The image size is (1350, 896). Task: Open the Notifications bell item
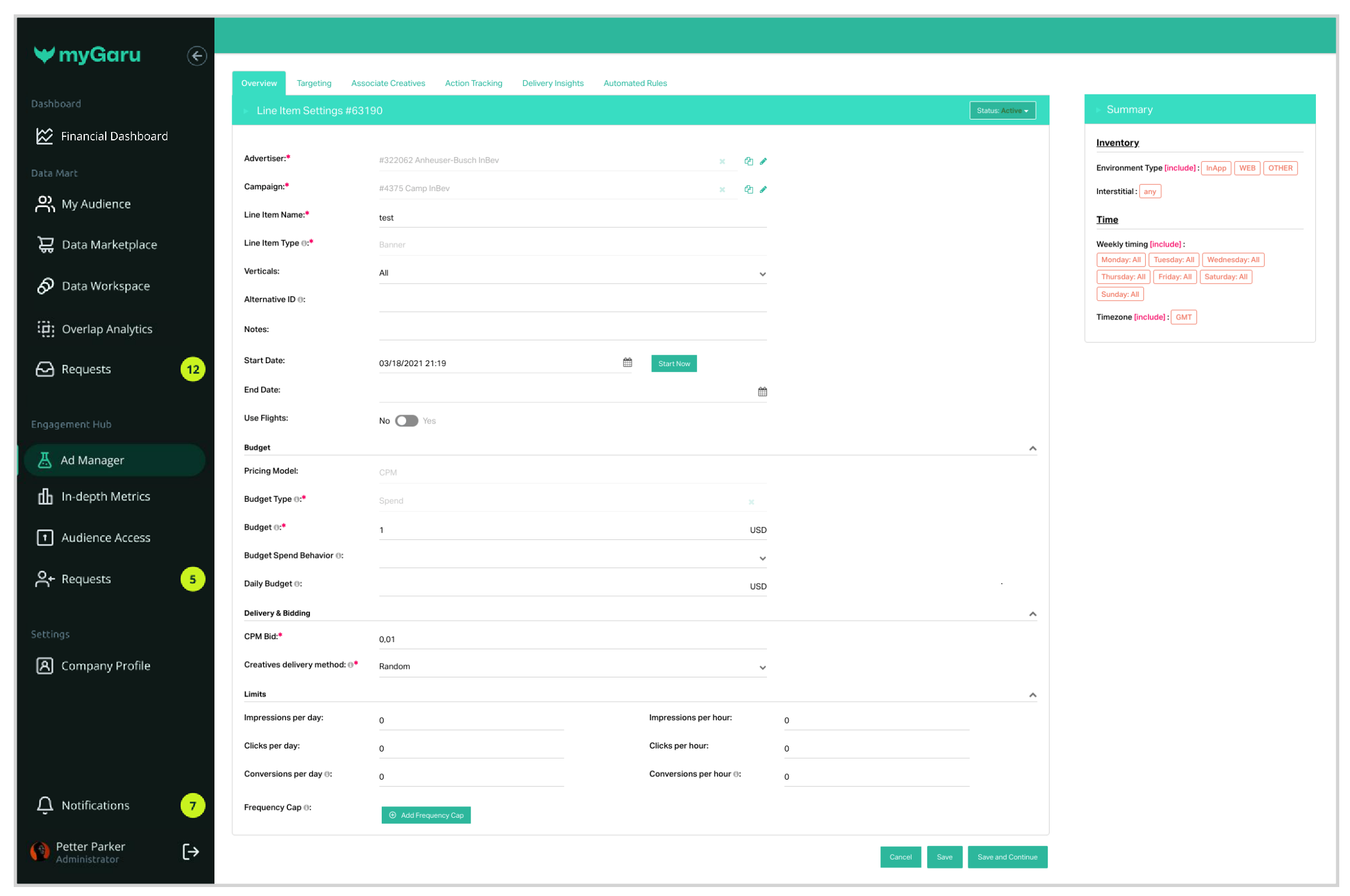tap(96, 805)
